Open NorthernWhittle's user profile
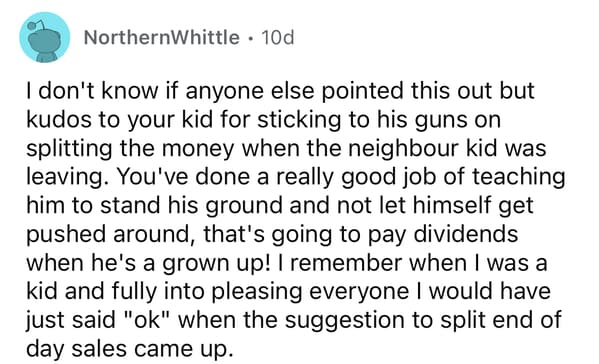 pyautogui.click(x=162, y=37)
